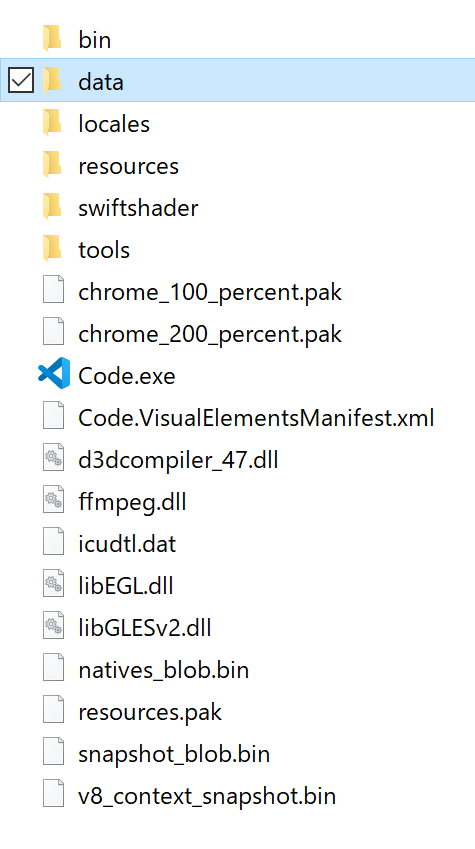This screenshot has width=475, height=849.
Task: Select the swiftshader folder icon
Action: [53, 206]
